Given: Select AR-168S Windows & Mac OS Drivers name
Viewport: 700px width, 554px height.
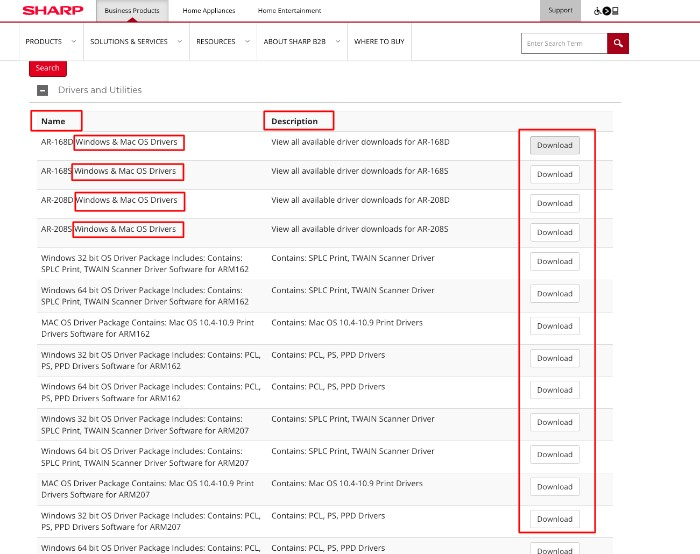Looking at the screenshot, I should click(x=108, y=171).
